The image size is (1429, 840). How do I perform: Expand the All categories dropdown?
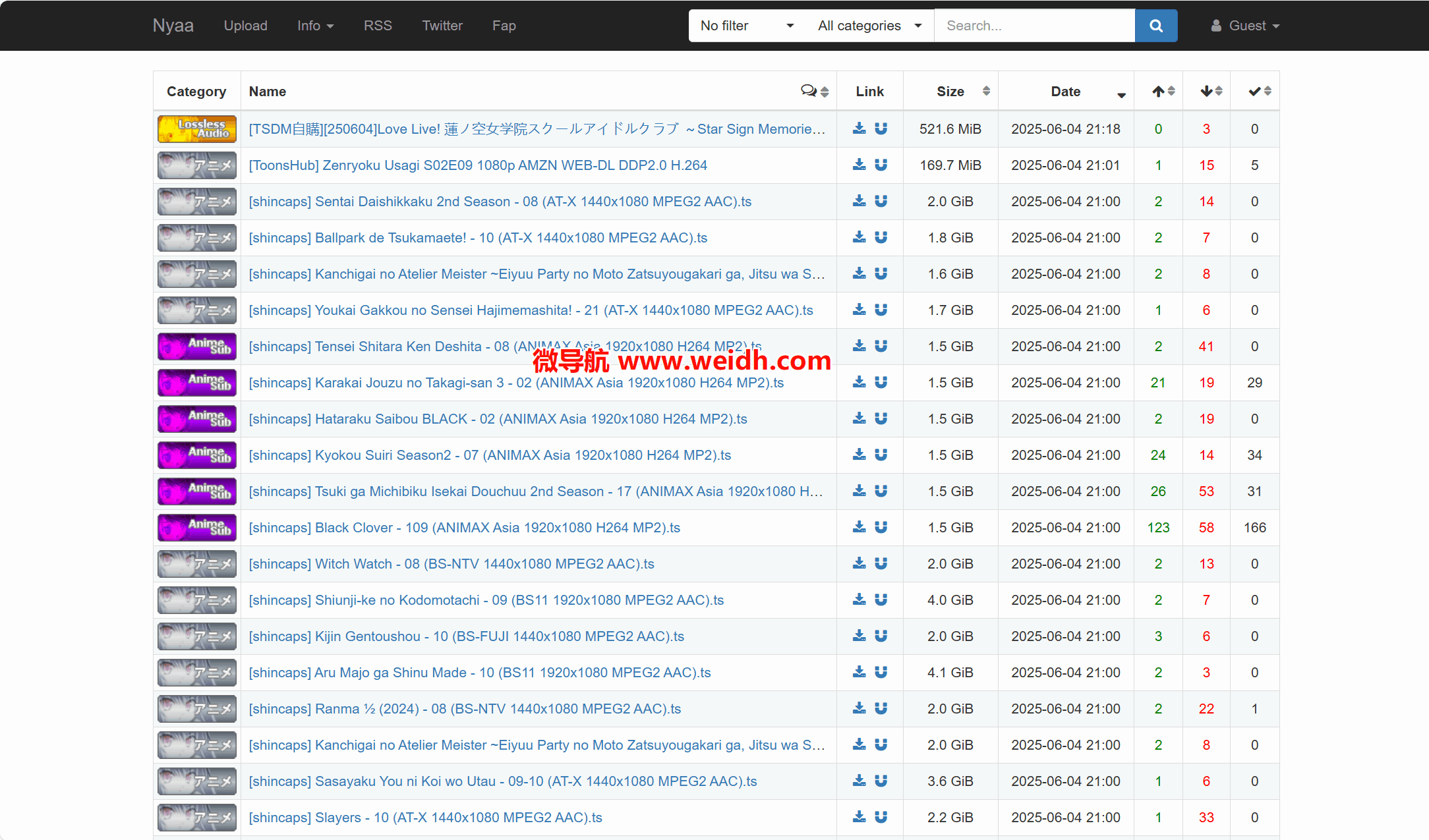tap(869, 26)
